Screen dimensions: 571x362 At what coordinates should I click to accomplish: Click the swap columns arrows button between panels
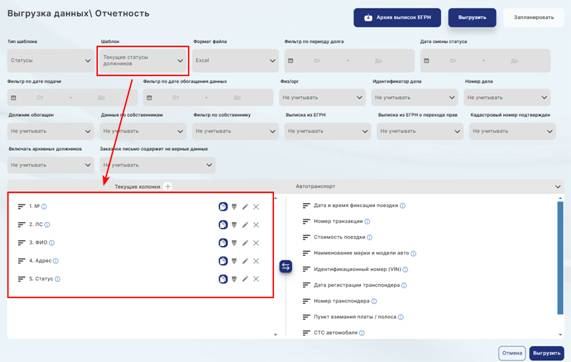[286, 266]
